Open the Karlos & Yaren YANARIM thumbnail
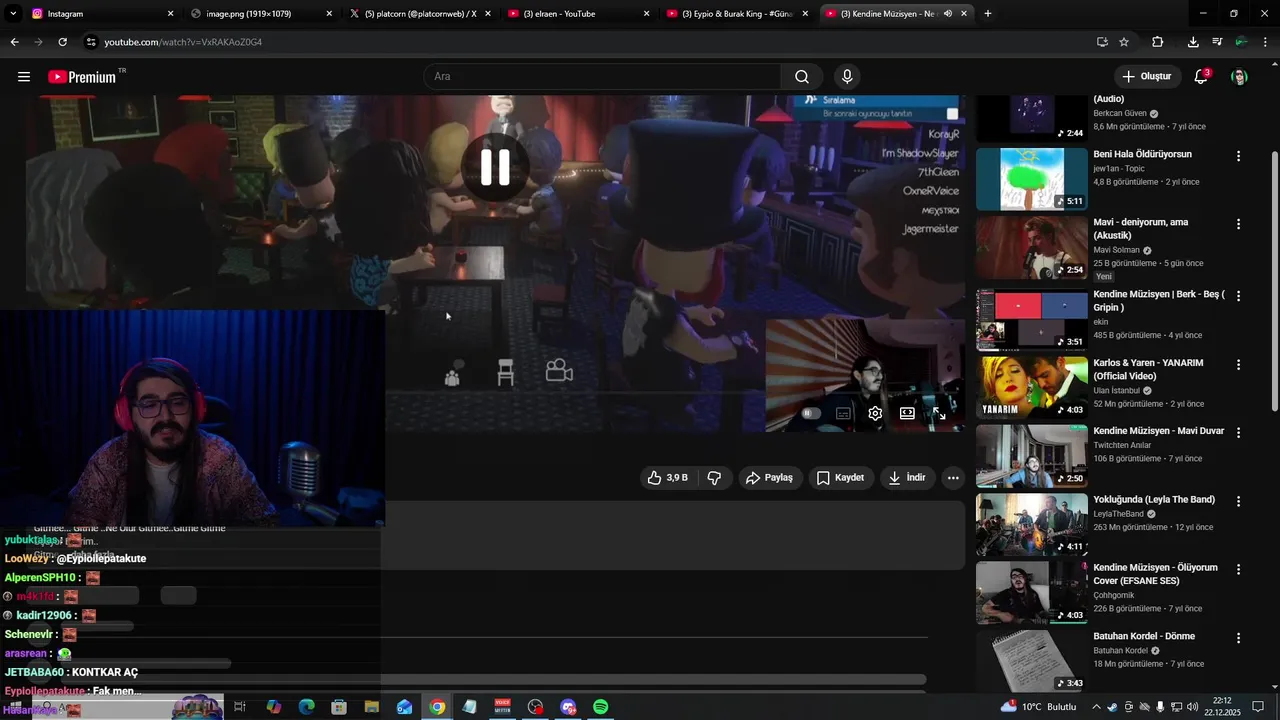 [x=1031, y=387]
